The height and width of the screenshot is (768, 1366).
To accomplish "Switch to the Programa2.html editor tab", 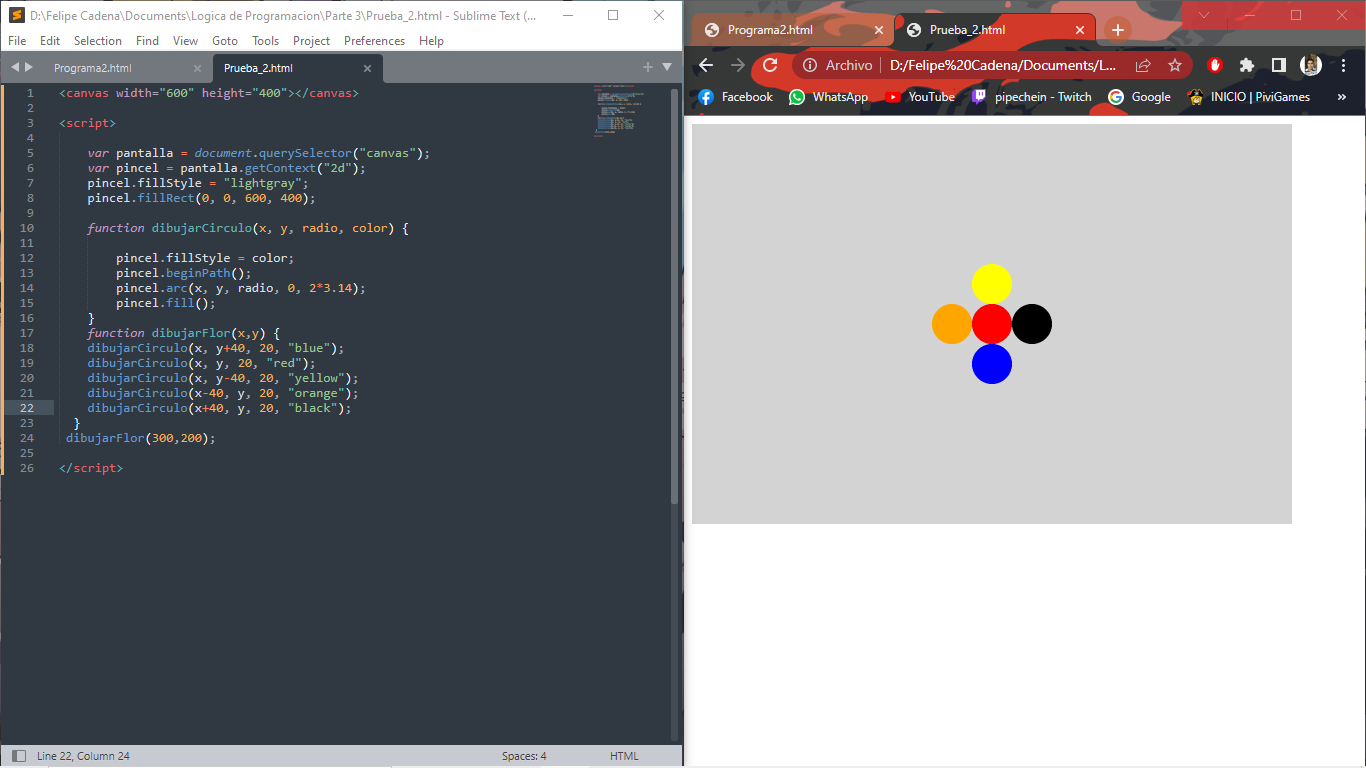I will tap(93, 68).
